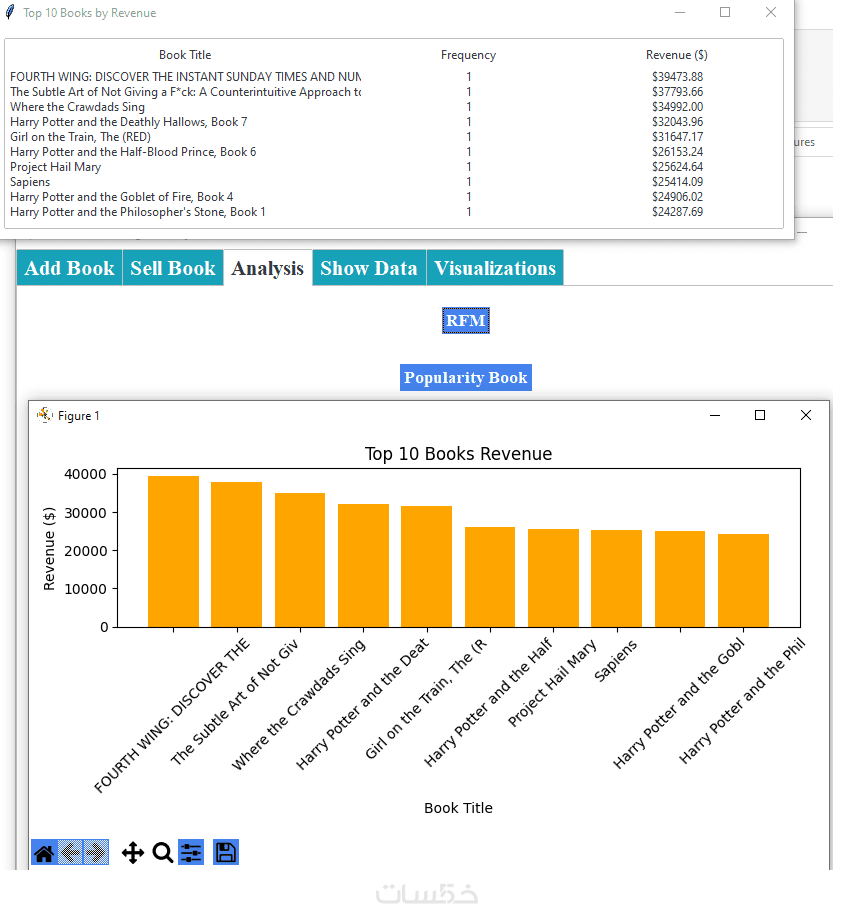This screenshot has height=922, width=854.
Task: Click the $25414.09 revenue value
Action: click(x=677, y=182)
